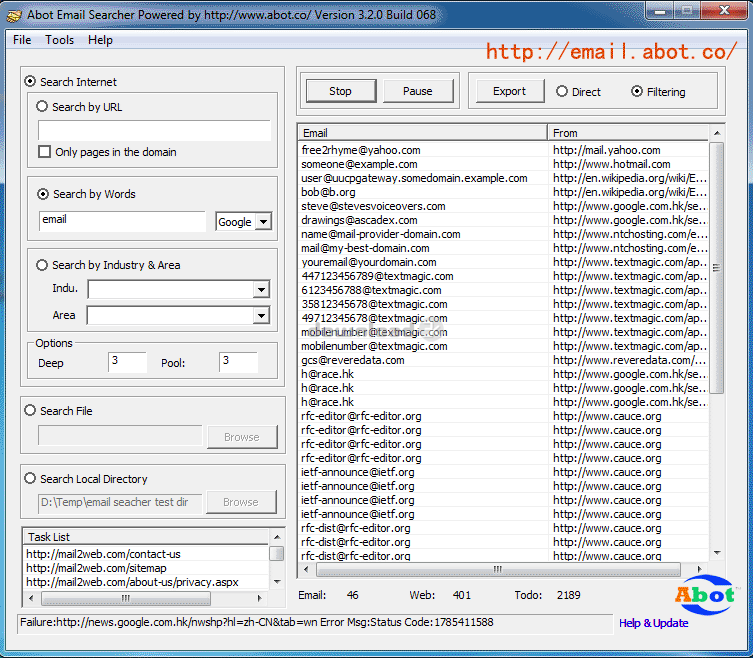Select the name@mail-provider-domain.com row

503,234
